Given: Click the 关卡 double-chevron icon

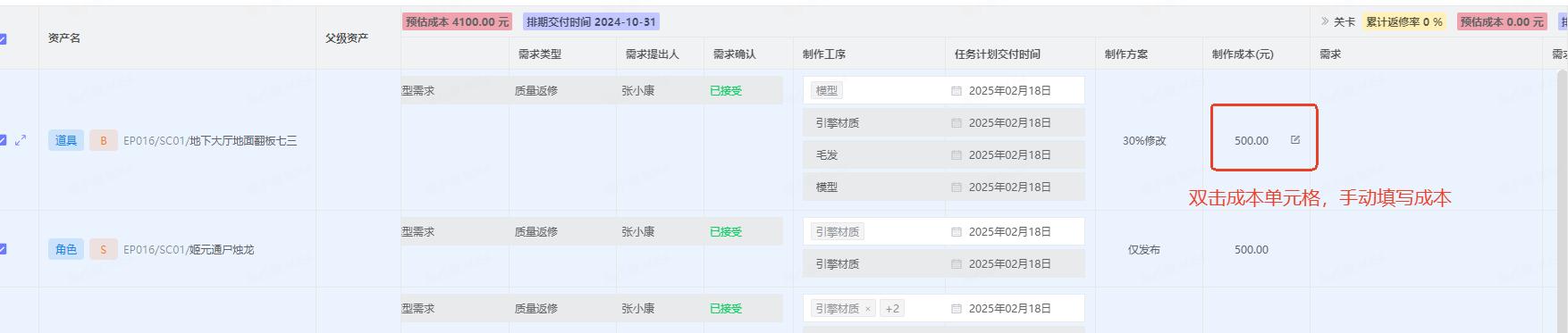Looking at the screenshot, I should [1325, 21].
